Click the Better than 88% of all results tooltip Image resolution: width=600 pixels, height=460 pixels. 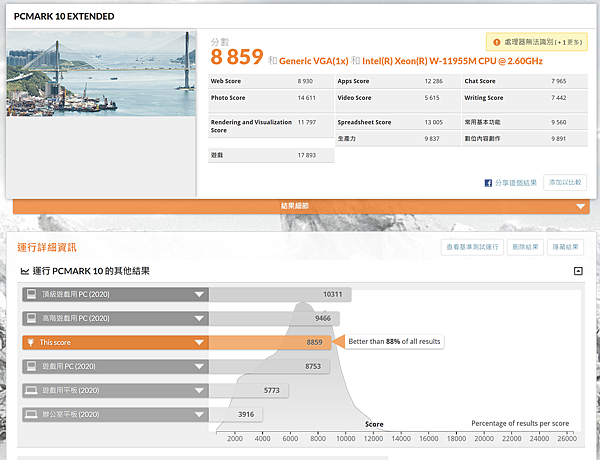click(x=395, y=341)
